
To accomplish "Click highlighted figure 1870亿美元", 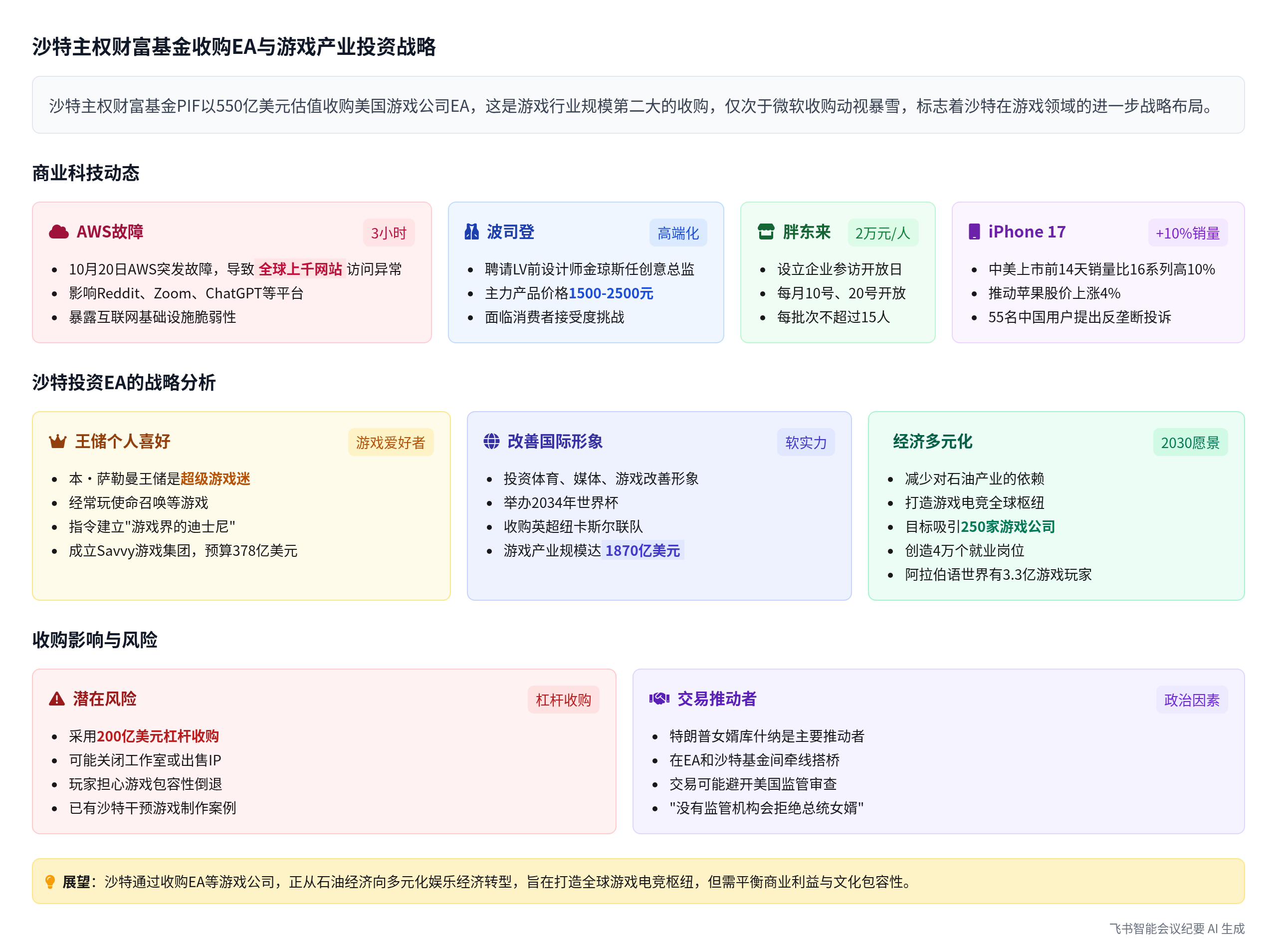I will [642, 550].
